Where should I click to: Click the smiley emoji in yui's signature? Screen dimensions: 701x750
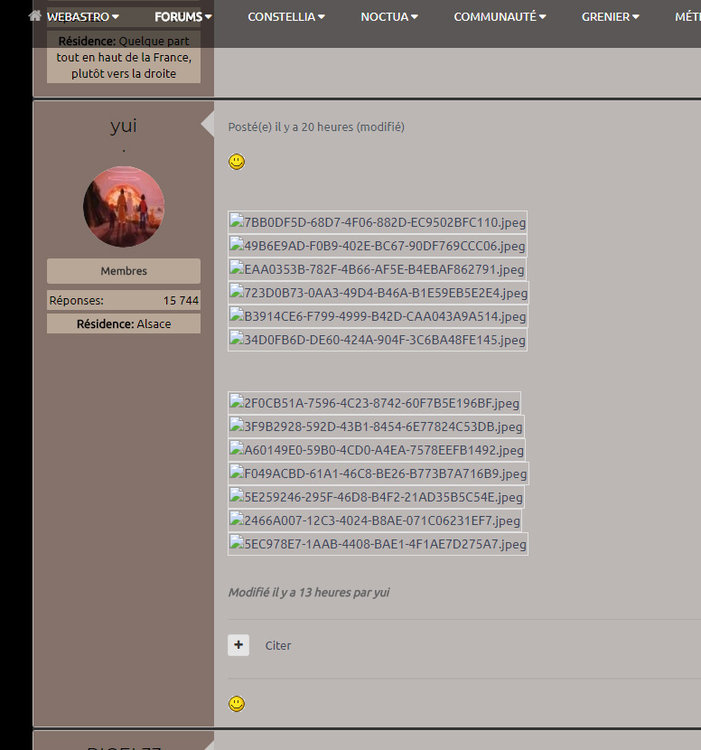237,704
